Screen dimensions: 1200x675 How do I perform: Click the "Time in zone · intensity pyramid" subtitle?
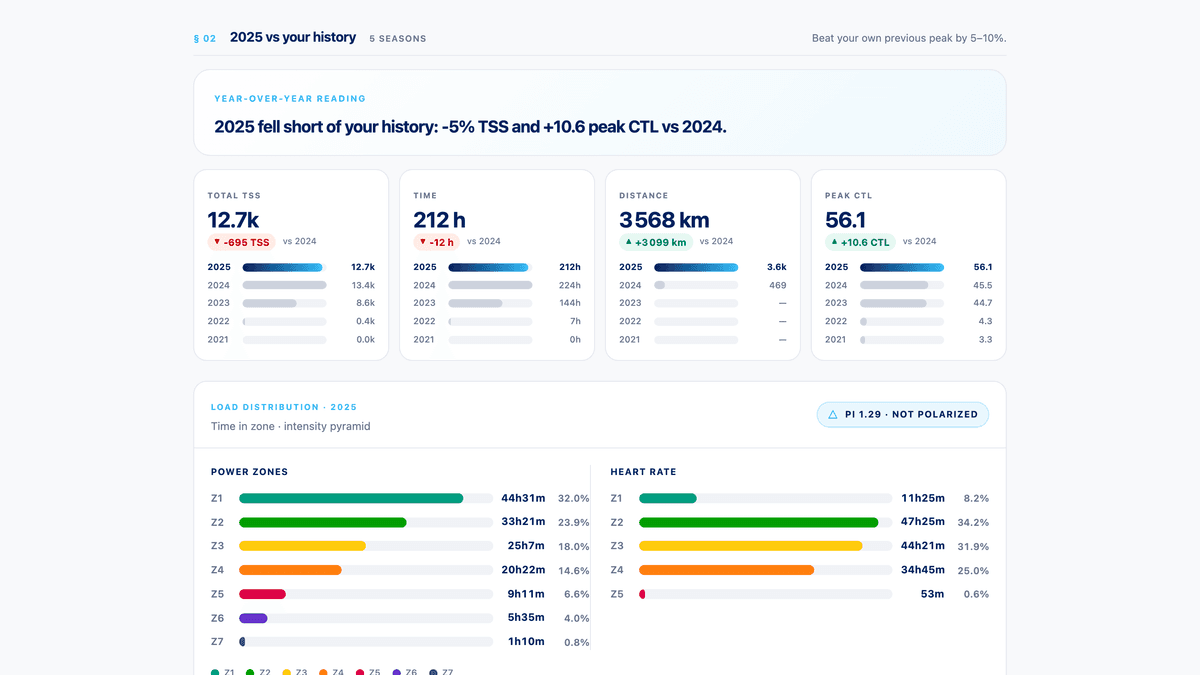[291, 426]
